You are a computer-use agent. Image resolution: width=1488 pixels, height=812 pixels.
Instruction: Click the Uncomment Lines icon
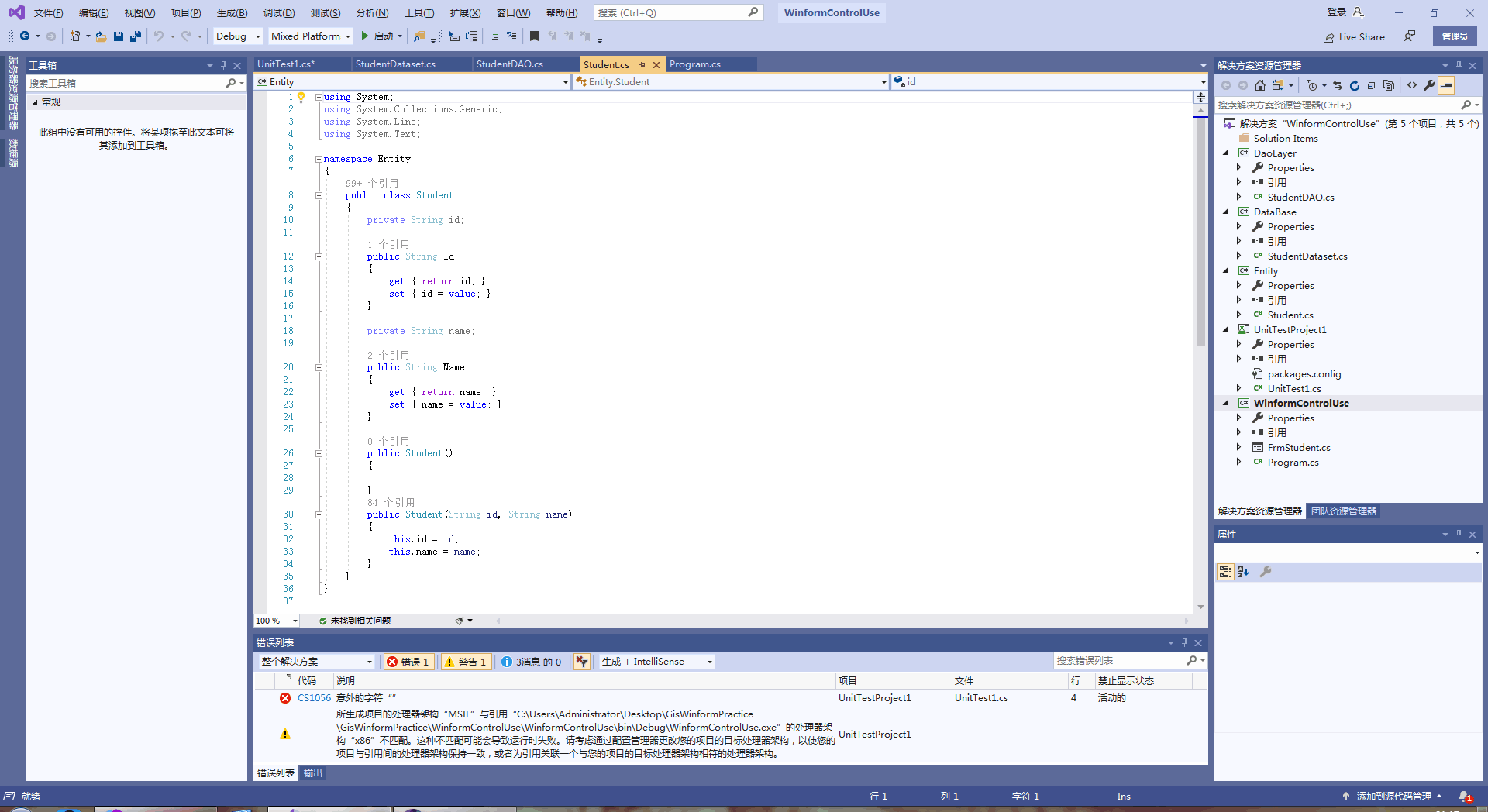point(511,36)
